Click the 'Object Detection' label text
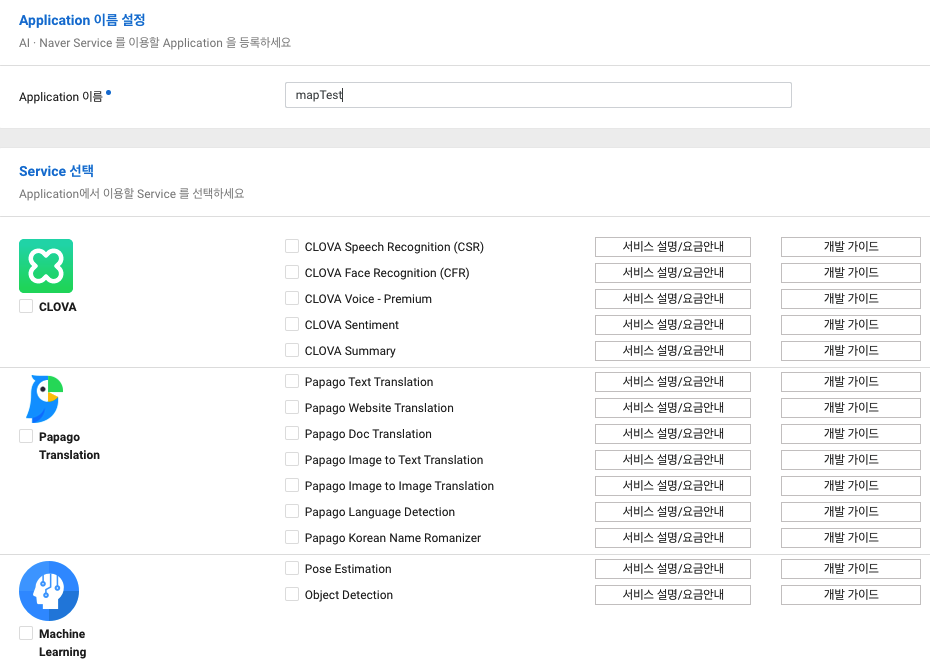The image size is (930, 664). pyautogui.click(x=349, y=595)
